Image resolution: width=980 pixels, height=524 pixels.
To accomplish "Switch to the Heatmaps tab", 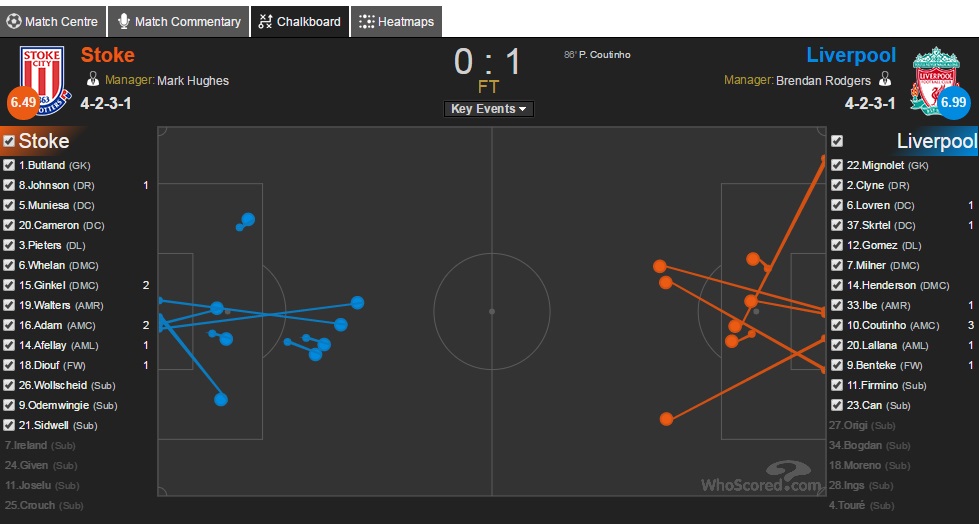I will pos(398,21).
